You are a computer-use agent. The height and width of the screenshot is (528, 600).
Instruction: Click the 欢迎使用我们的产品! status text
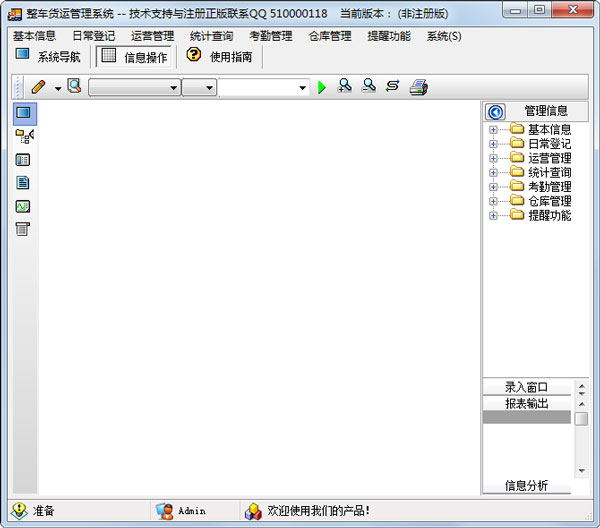click(x=318, y=511)
